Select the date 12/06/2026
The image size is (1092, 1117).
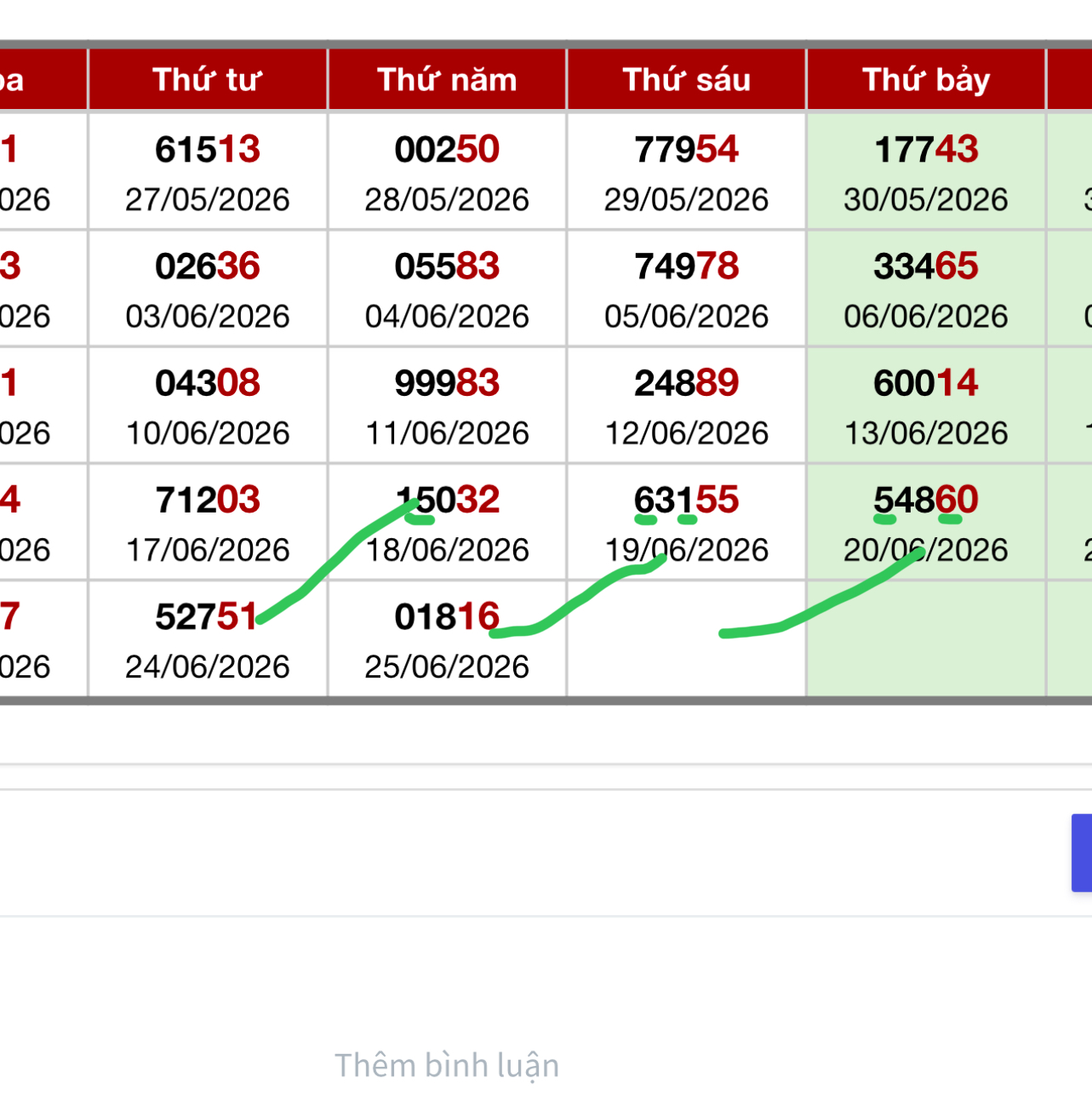pyautogui.click(x=687, y=433)
